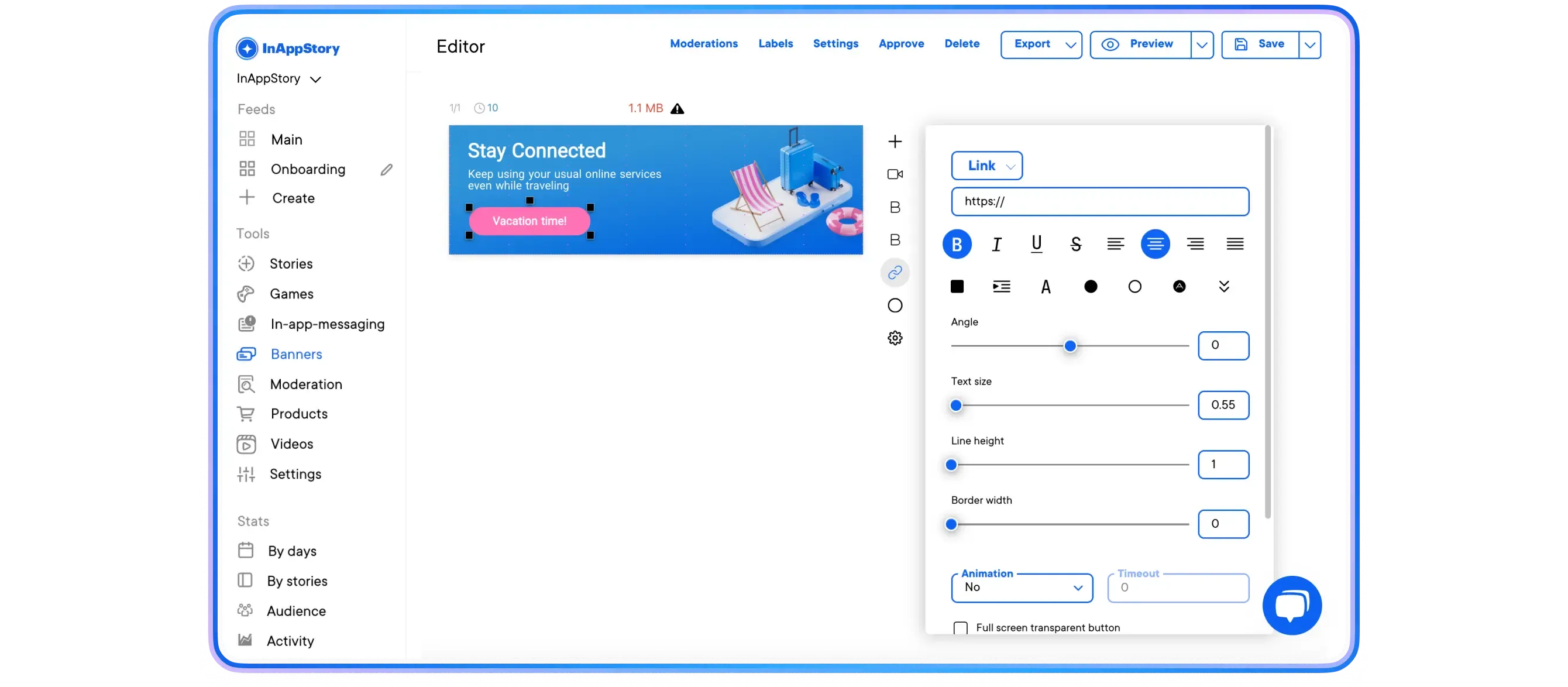Open the Export dropdown

tap(1041, 44)
